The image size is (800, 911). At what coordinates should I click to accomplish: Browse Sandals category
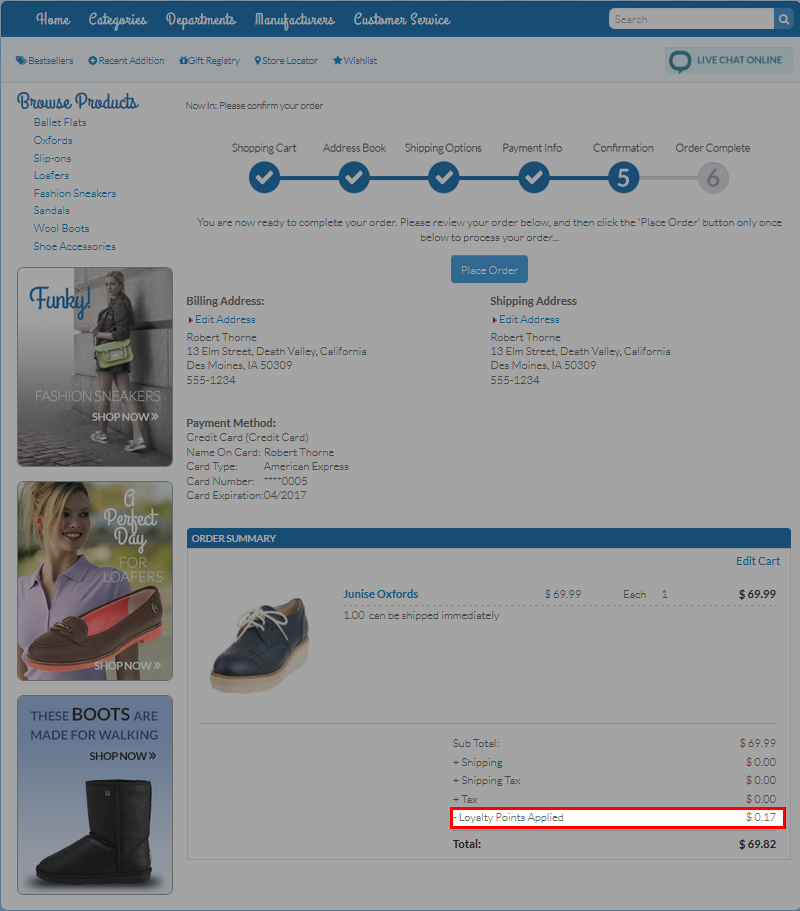(52, 210)
